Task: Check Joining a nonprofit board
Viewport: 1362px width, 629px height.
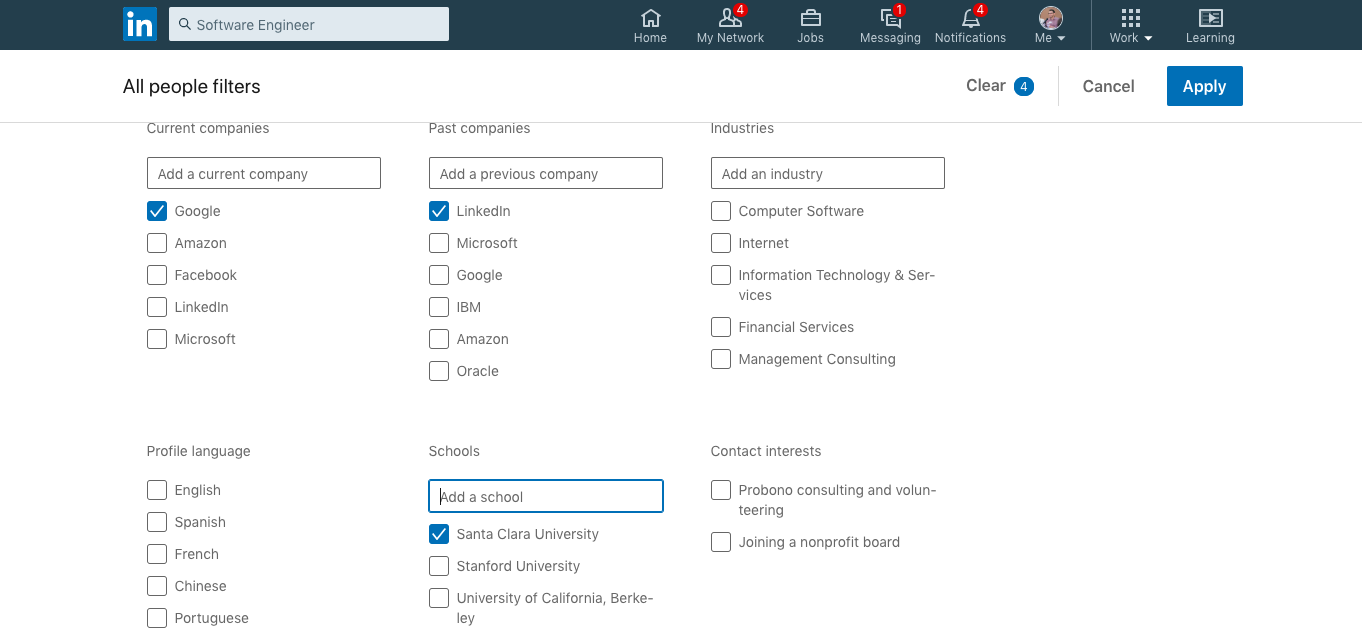Action: click(x=721, y=542)
